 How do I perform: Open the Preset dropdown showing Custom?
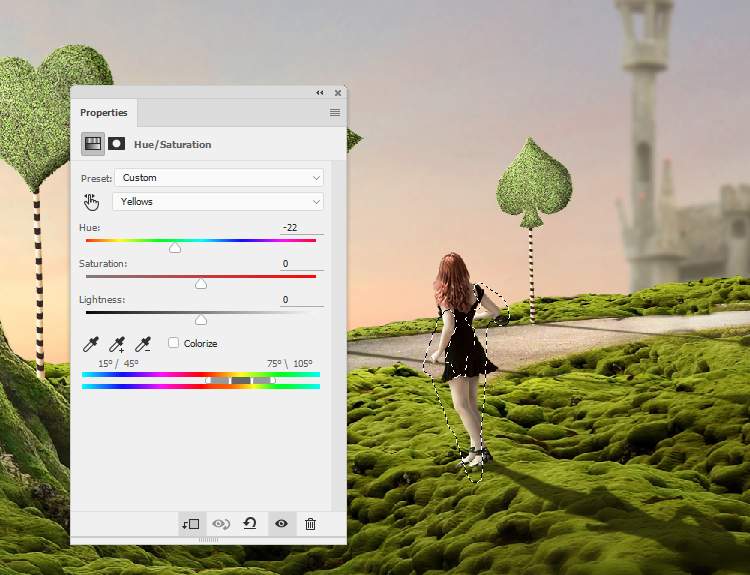coord(219,178)
